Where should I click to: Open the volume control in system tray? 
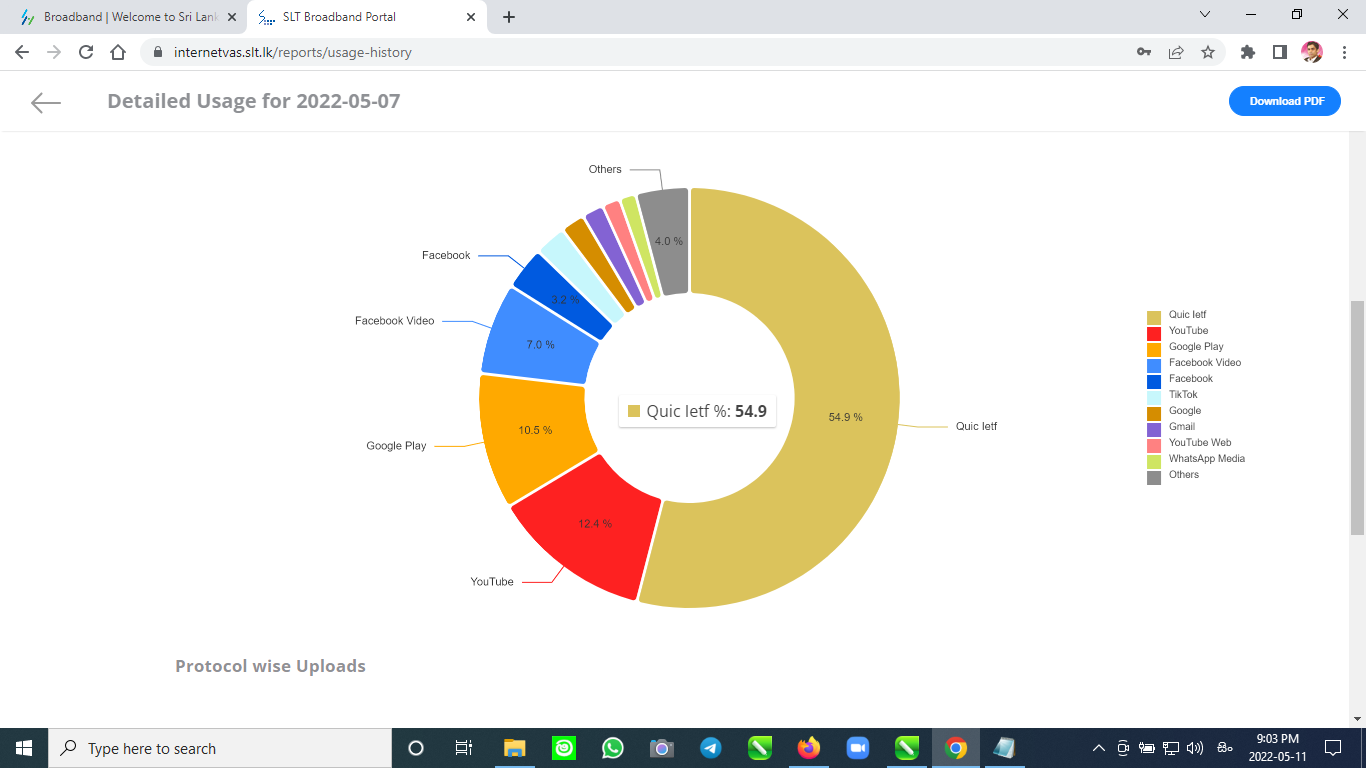[x=1194, y=748]
